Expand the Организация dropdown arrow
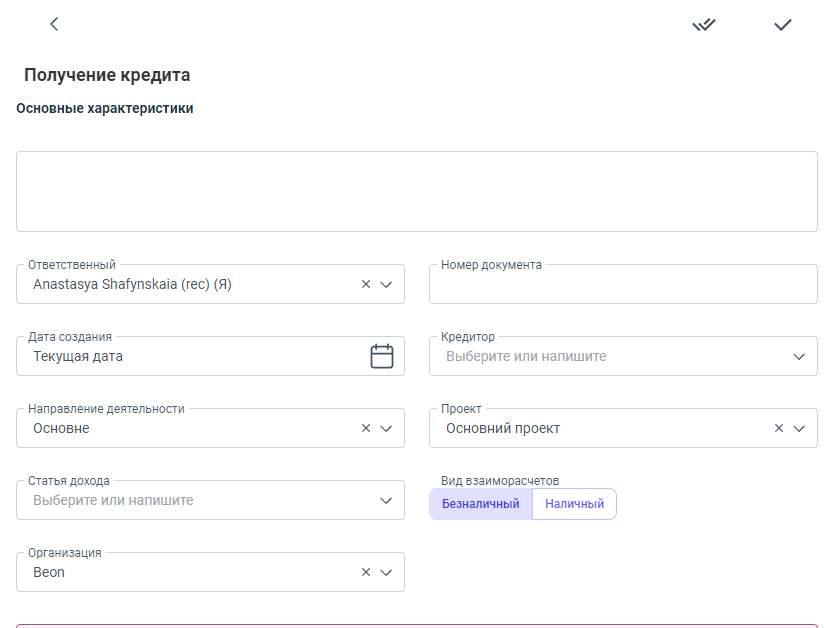Viewport: 824px width, 628px height. 386,573
